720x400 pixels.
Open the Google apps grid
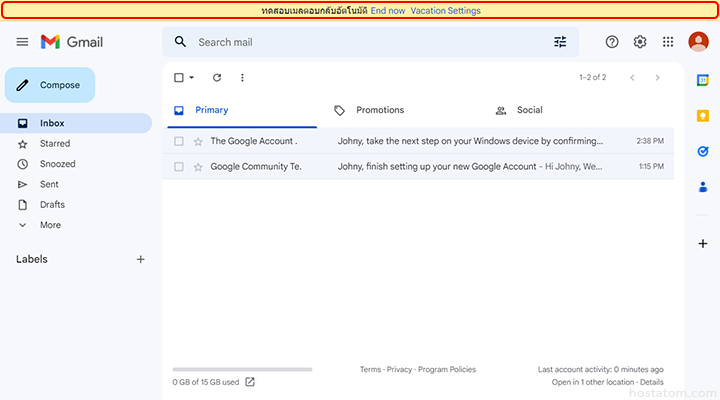click(x=668, y=42)
